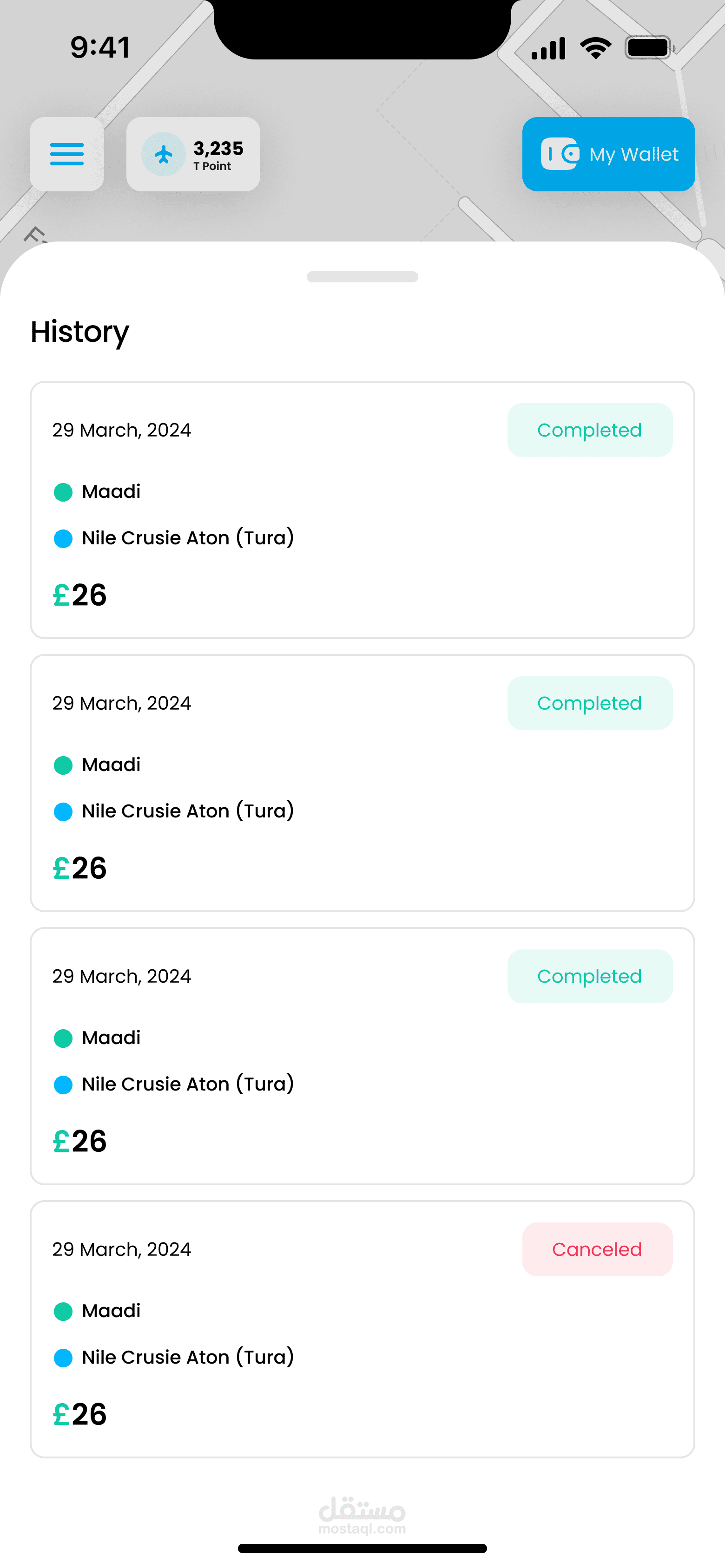Tap the blue destination dot in first trip
Viewport: 725px width, 1568px height.
coord(63,539)
